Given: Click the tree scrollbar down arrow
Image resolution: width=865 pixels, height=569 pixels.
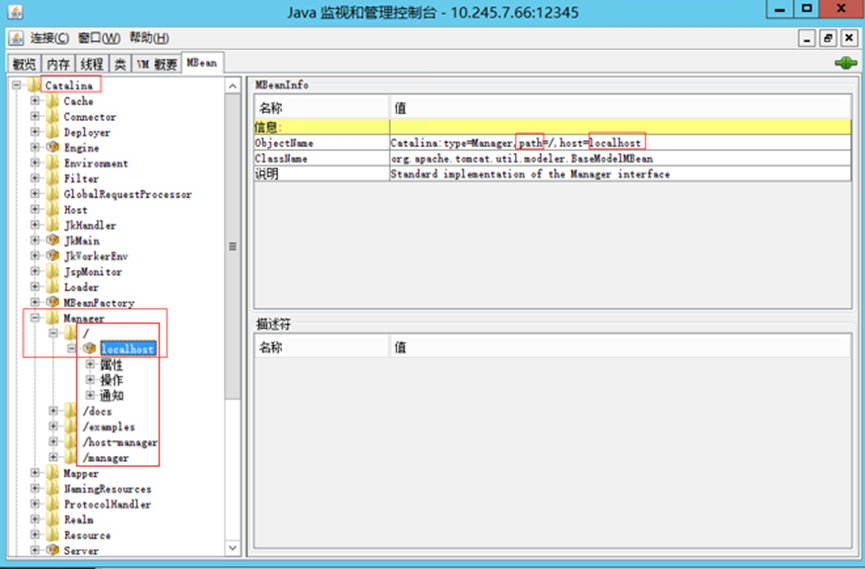Looking at the screenshot, I should (233, 548).
